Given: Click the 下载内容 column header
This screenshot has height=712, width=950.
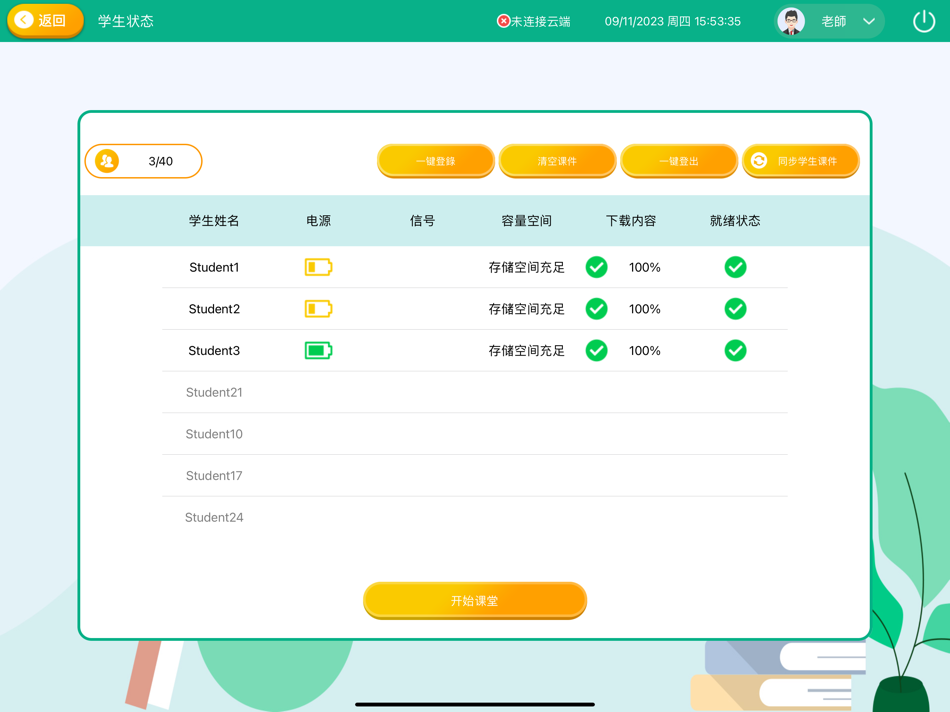Looking at the screenshot, I should tap(631, 221).
